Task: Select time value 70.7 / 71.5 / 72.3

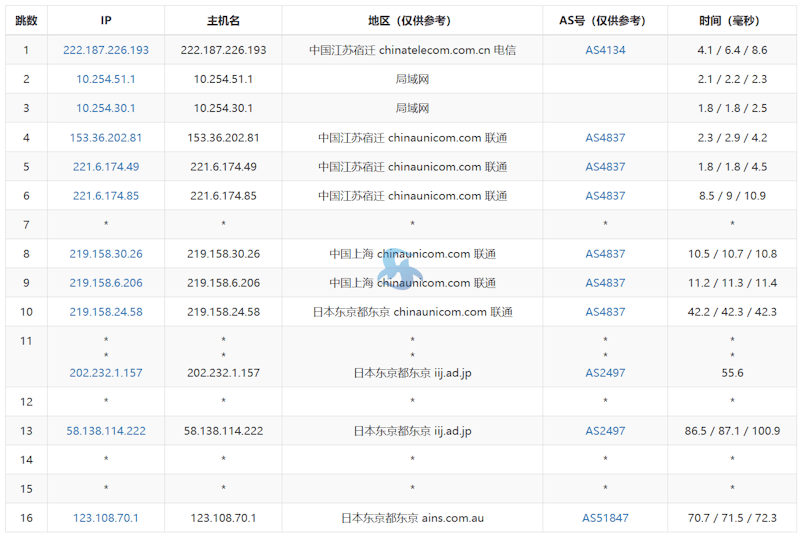Action: (x=732, y=518)
